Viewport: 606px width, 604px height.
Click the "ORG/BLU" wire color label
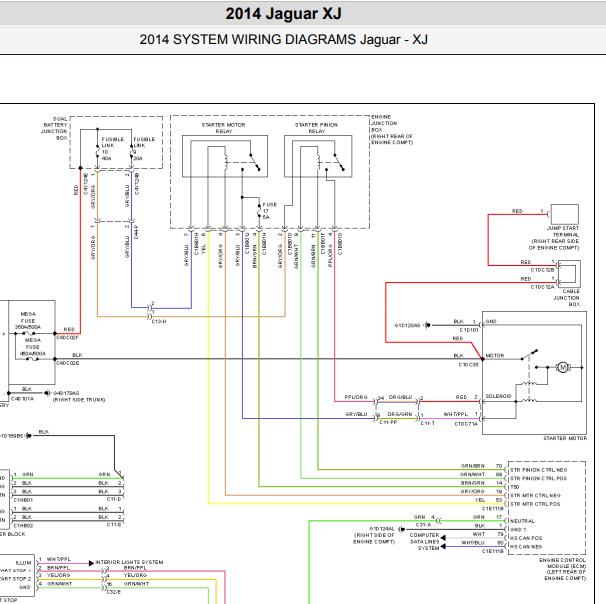[x=400, y=397]
